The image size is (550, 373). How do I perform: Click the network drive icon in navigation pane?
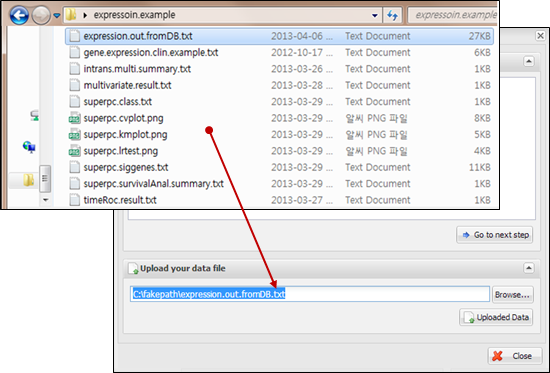pos(34,115)
